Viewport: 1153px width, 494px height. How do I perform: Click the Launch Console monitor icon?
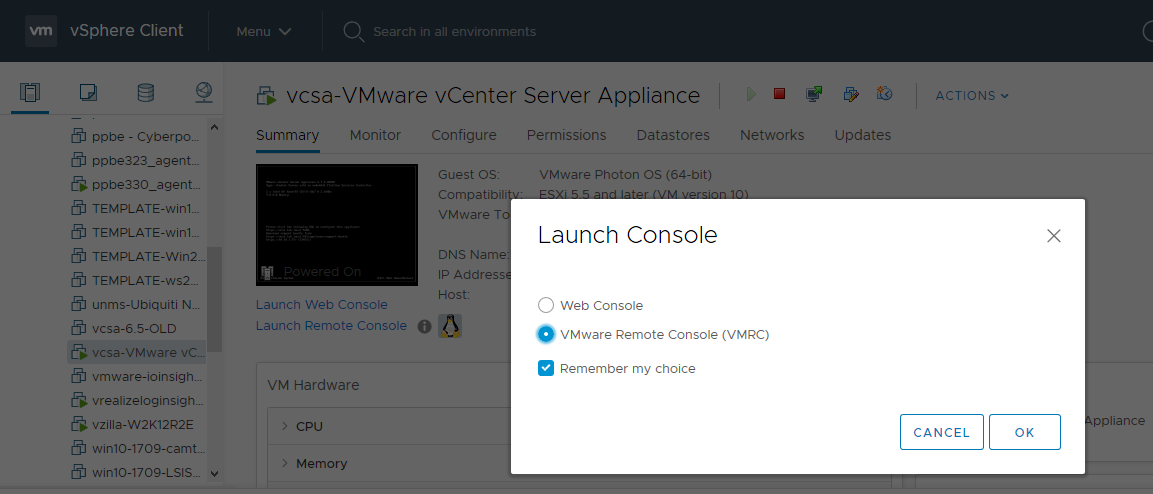[814, 94]
